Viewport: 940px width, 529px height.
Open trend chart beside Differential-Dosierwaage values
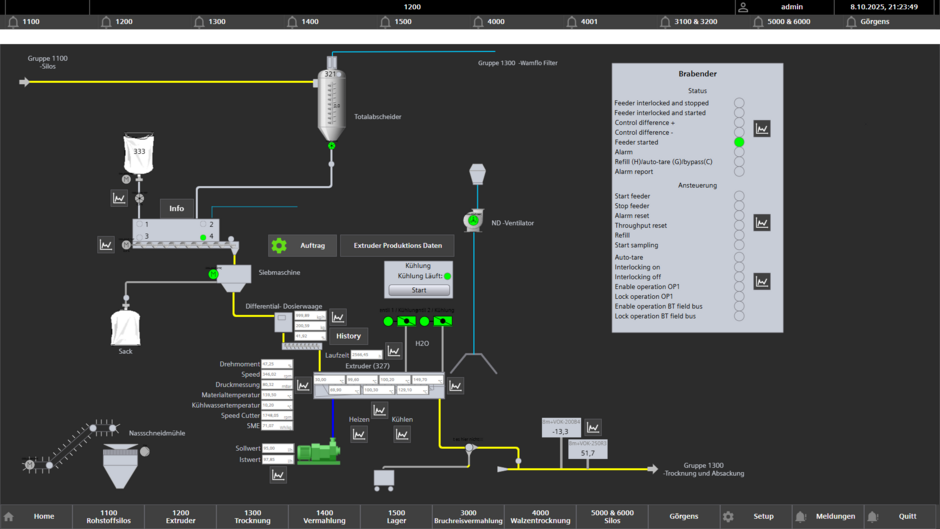(x=339, y=317)
